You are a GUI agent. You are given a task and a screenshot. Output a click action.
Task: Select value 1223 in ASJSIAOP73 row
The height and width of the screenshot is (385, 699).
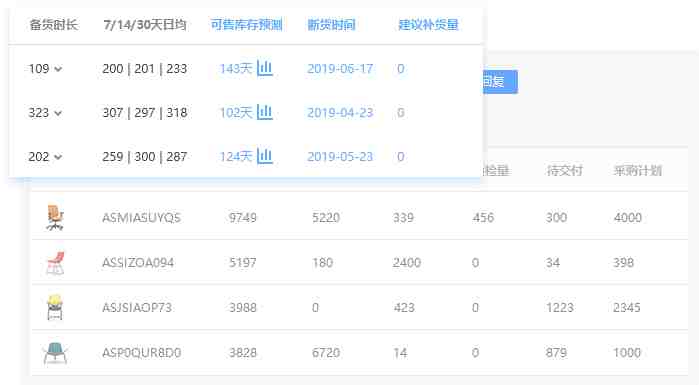coord(560,307)
